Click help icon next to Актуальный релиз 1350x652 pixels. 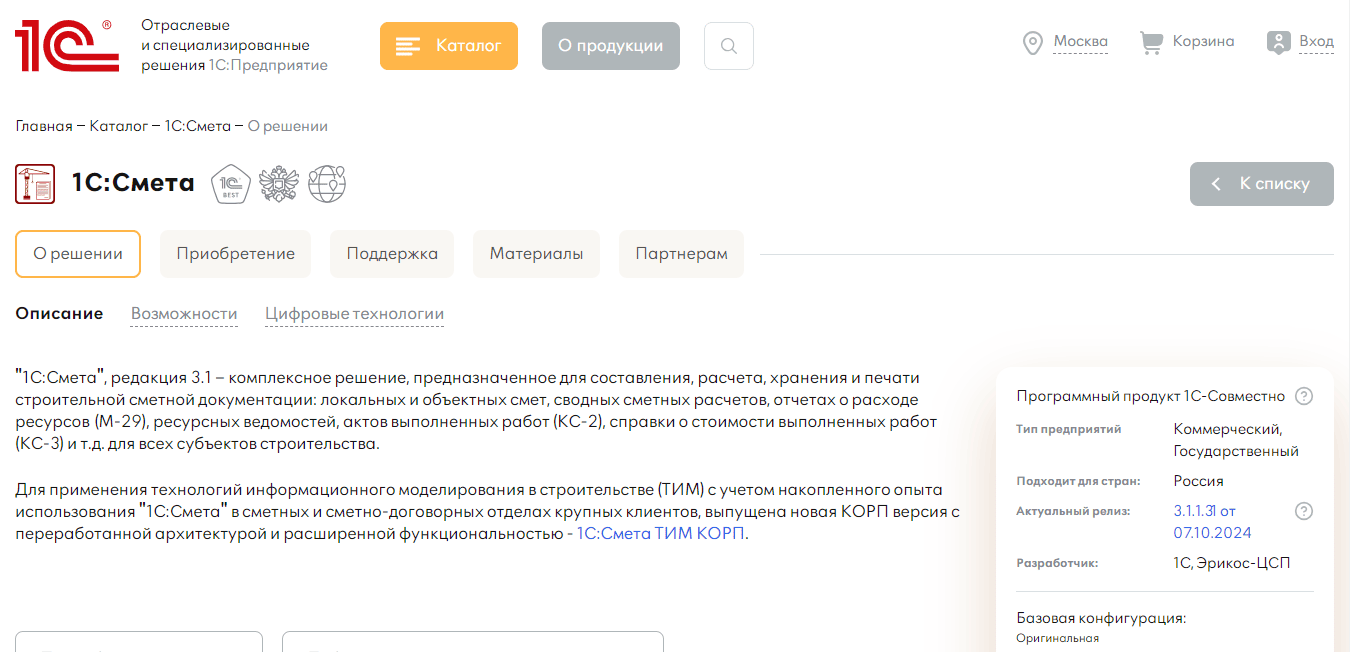(1304, 511)
